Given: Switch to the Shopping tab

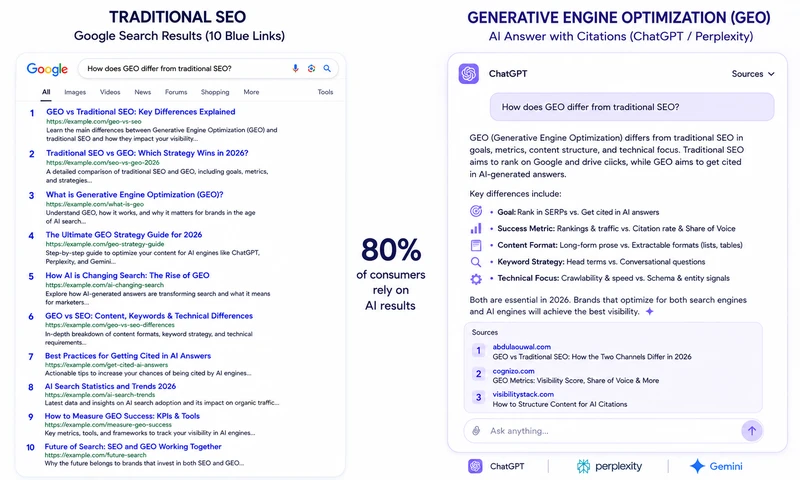Looking at the screenshot, I should pos(215,92).
